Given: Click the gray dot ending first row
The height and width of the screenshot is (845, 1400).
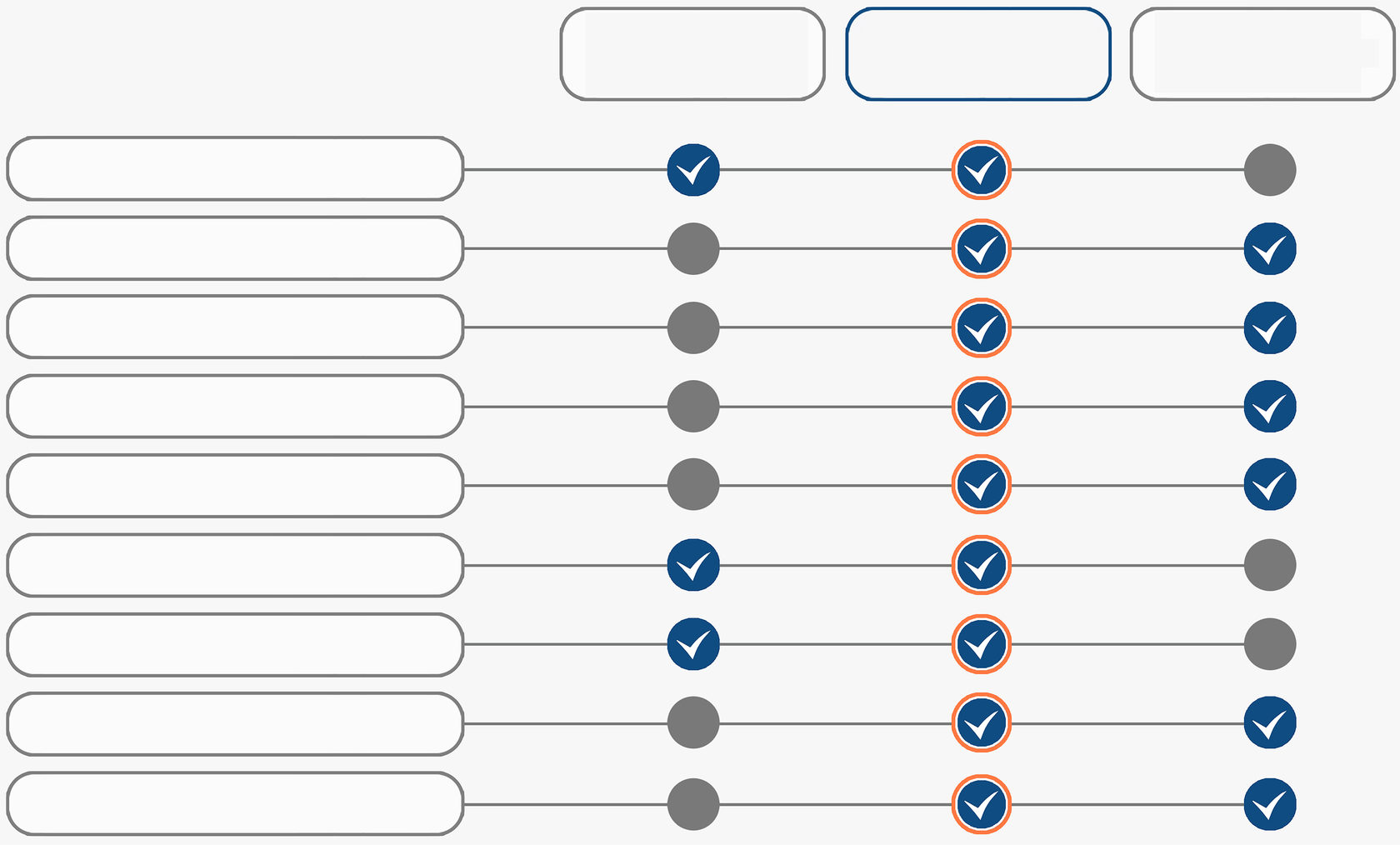Looking at the screenshot, I should click(1269, 170).
